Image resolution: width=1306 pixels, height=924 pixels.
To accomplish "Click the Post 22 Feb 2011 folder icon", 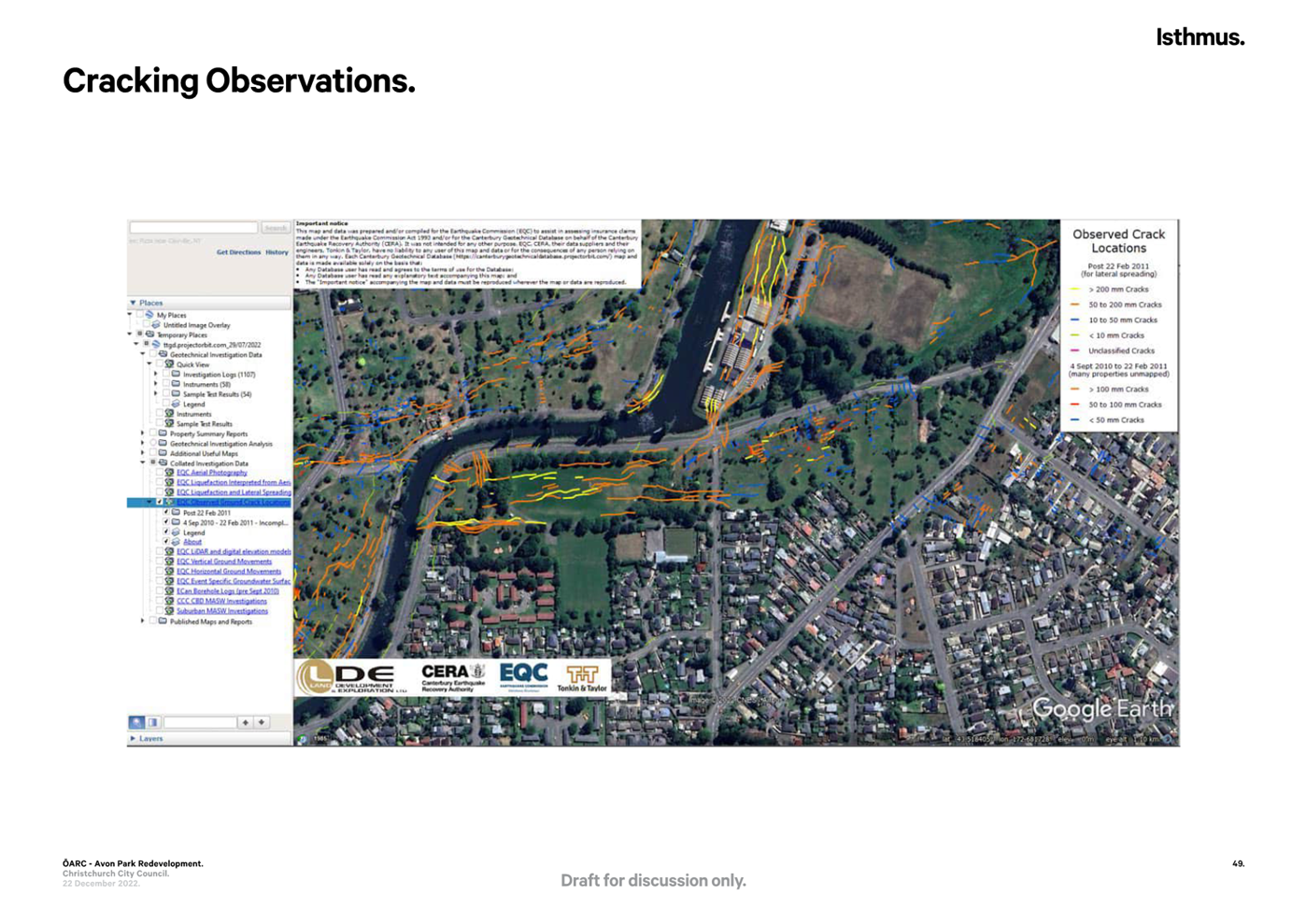I will tap(176, 512).
